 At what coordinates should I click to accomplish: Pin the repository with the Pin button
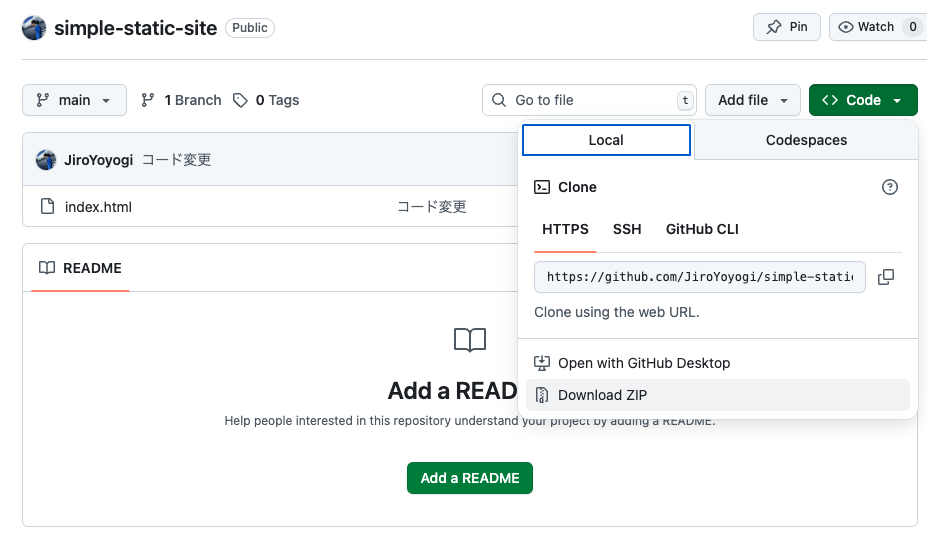pos(786,27)
